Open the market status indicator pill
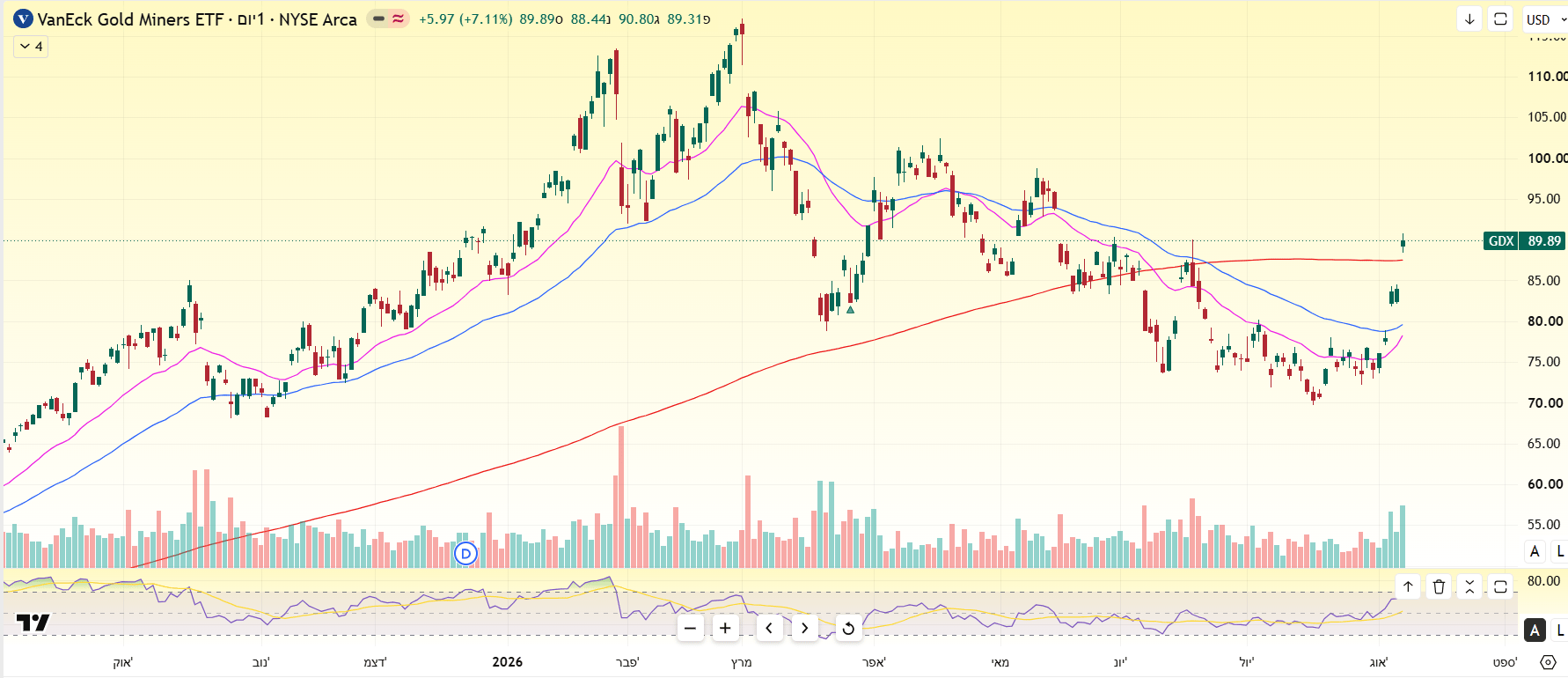 [x=388, y=18]
